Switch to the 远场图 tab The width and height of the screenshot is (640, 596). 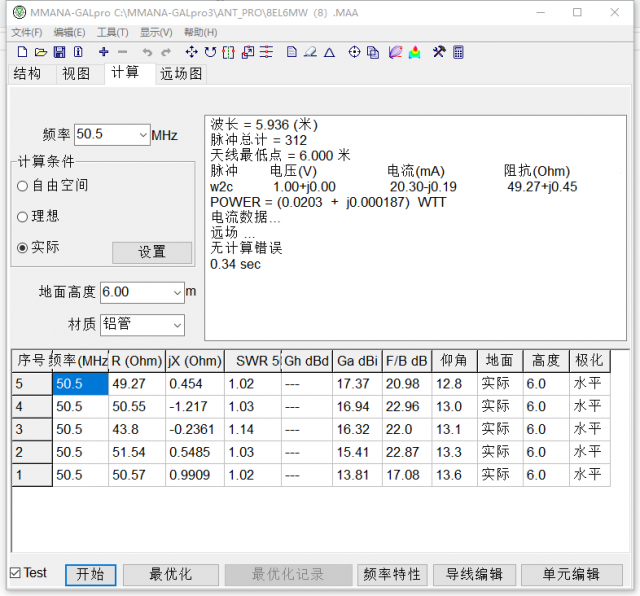(181, 74)
